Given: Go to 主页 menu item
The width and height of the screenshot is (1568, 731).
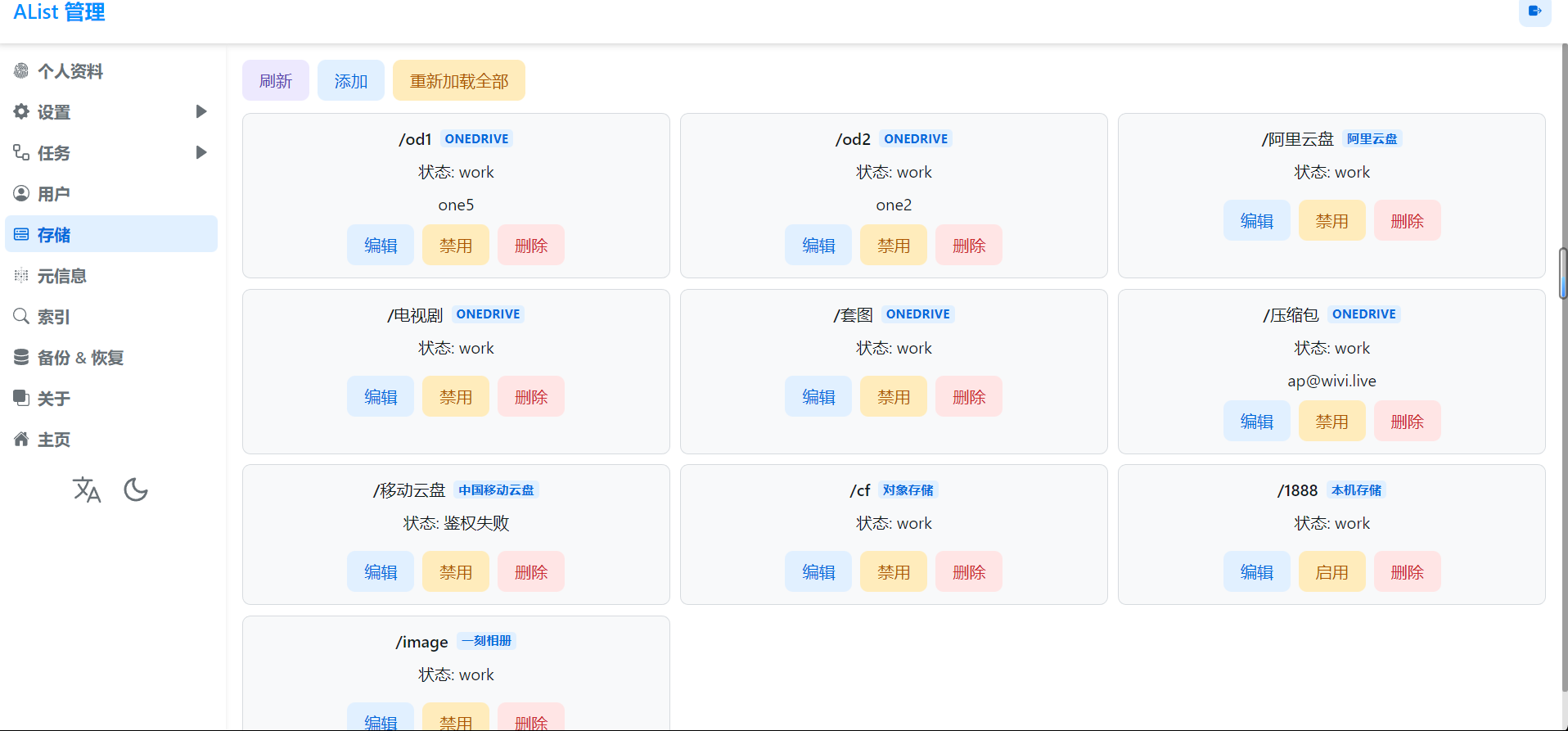Looking at the screenshot, I should click(x=111, y=439).
